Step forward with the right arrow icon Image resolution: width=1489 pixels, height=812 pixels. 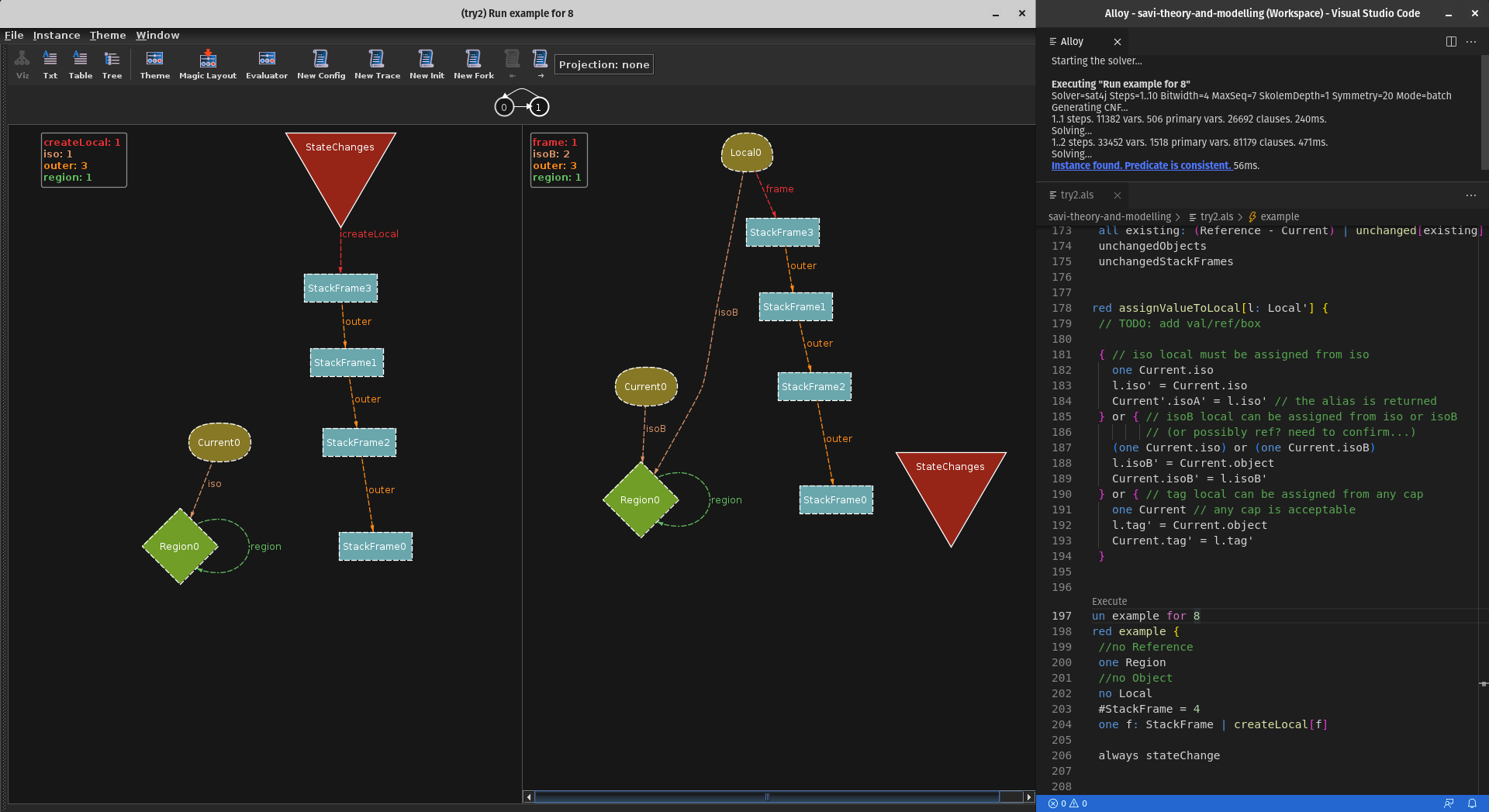pyautogui.click(x=541, y=64)
